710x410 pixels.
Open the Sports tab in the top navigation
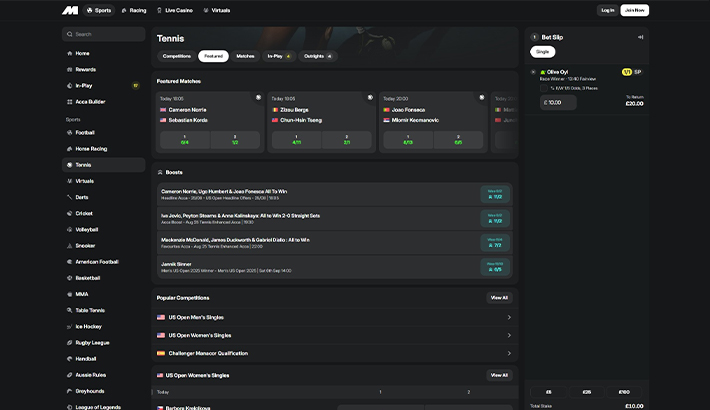(99, 10)
